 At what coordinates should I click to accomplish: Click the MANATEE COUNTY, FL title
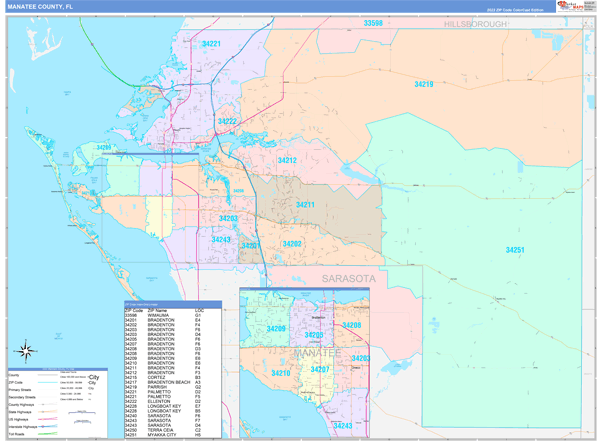tap(40, 6)
